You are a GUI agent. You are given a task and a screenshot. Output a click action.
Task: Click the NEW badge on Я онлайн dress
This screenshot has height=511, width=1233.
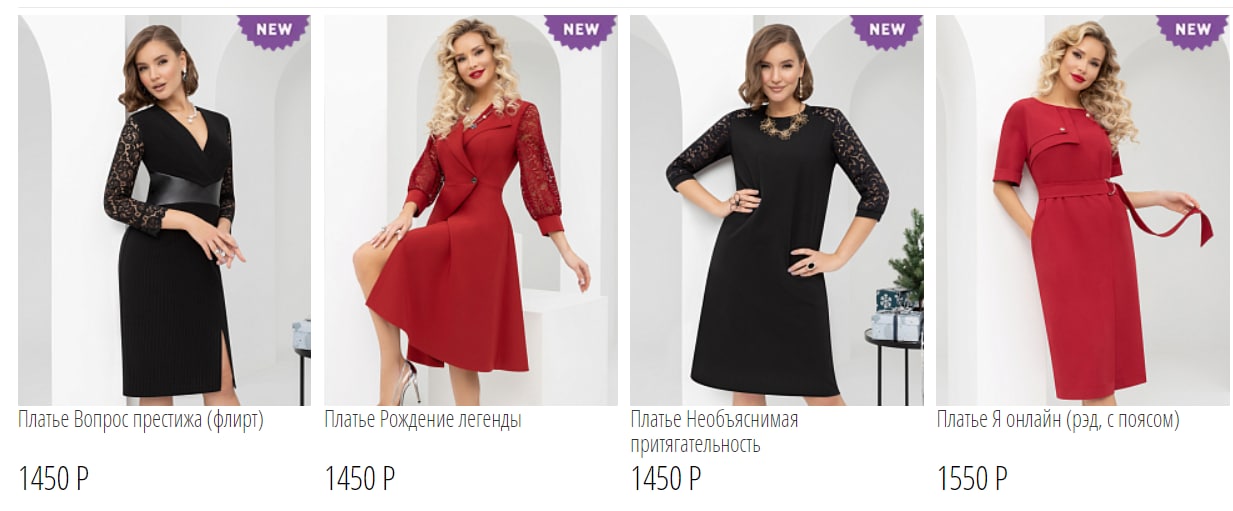(x=1193, y=30)
